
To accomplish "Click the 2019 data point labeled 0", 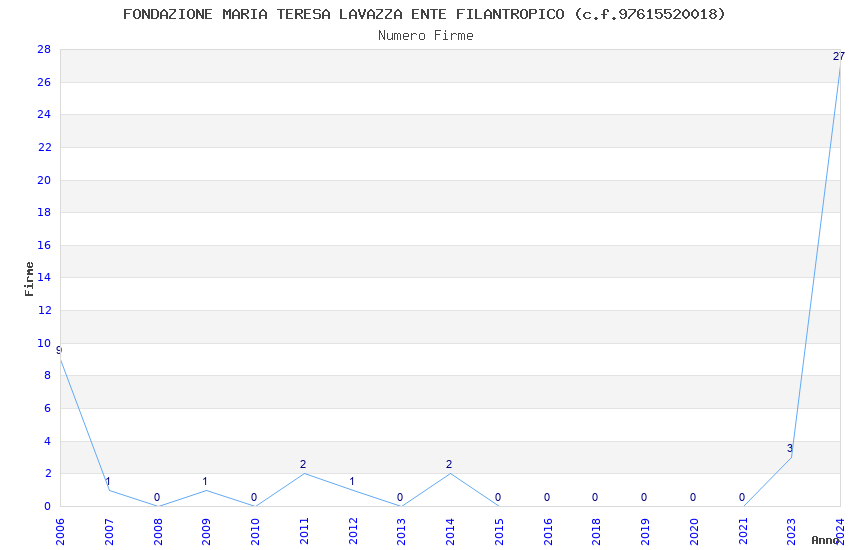I will tap(644, 506).
